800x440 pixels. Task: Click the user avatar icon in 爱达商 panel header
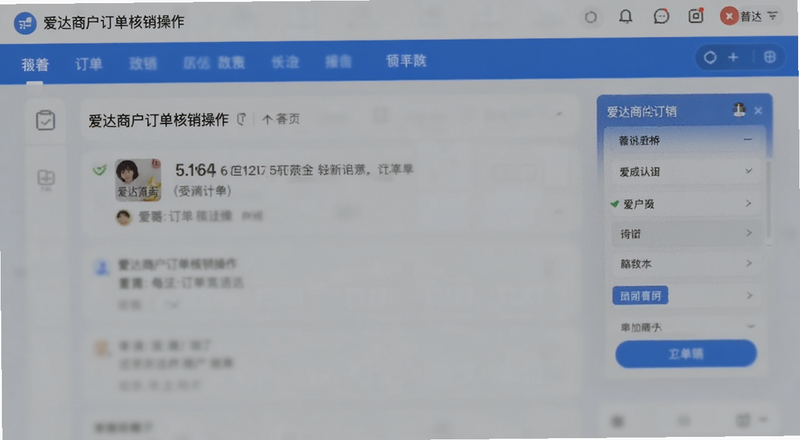(x=739, y=109)
